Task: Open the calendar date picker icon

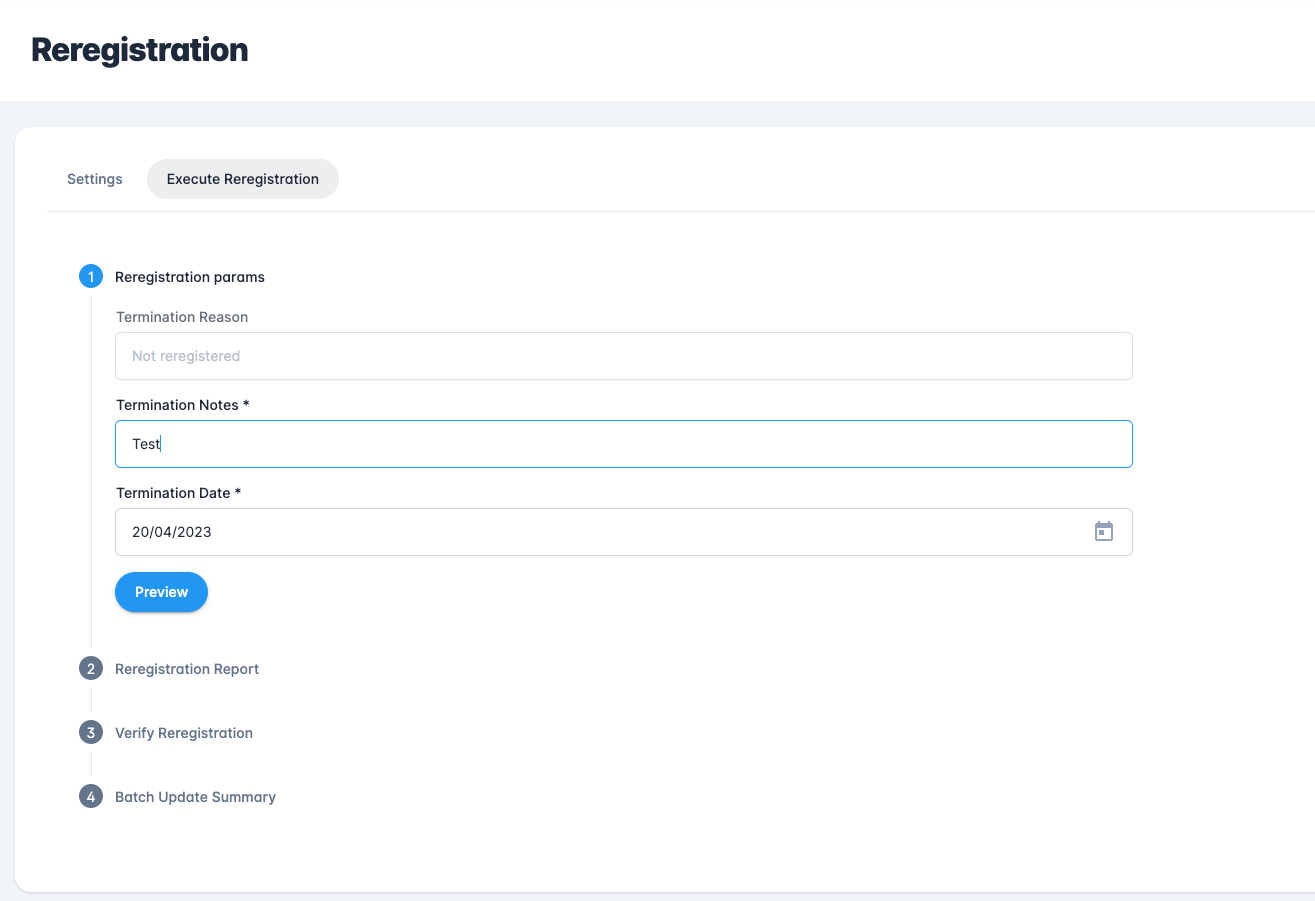Action: coord(1103,532)
